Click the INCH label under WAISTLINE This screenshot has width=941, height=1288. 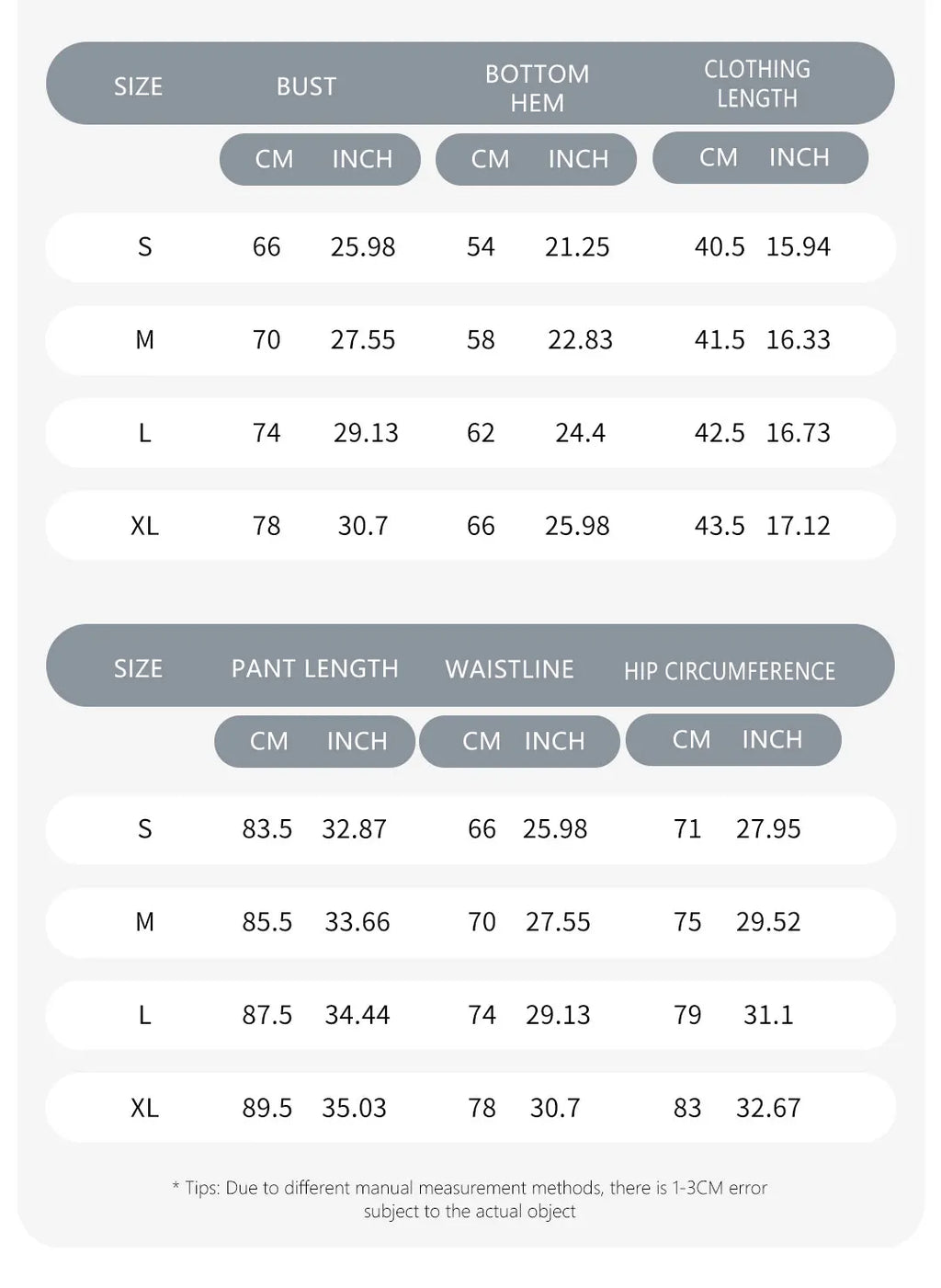tap(554, 741)
